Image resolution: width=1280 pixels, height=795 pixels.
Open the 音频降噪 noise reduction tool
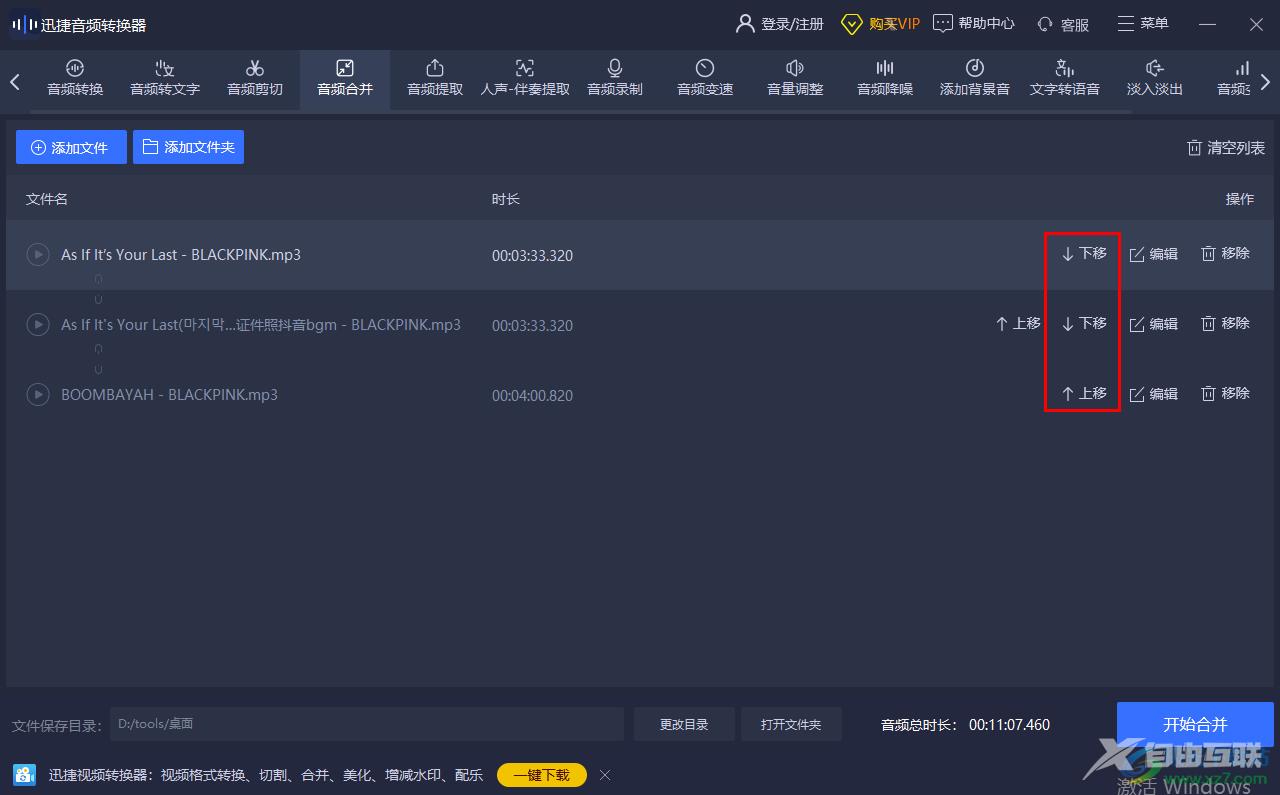pyautogui.click(x=885, y=78)
